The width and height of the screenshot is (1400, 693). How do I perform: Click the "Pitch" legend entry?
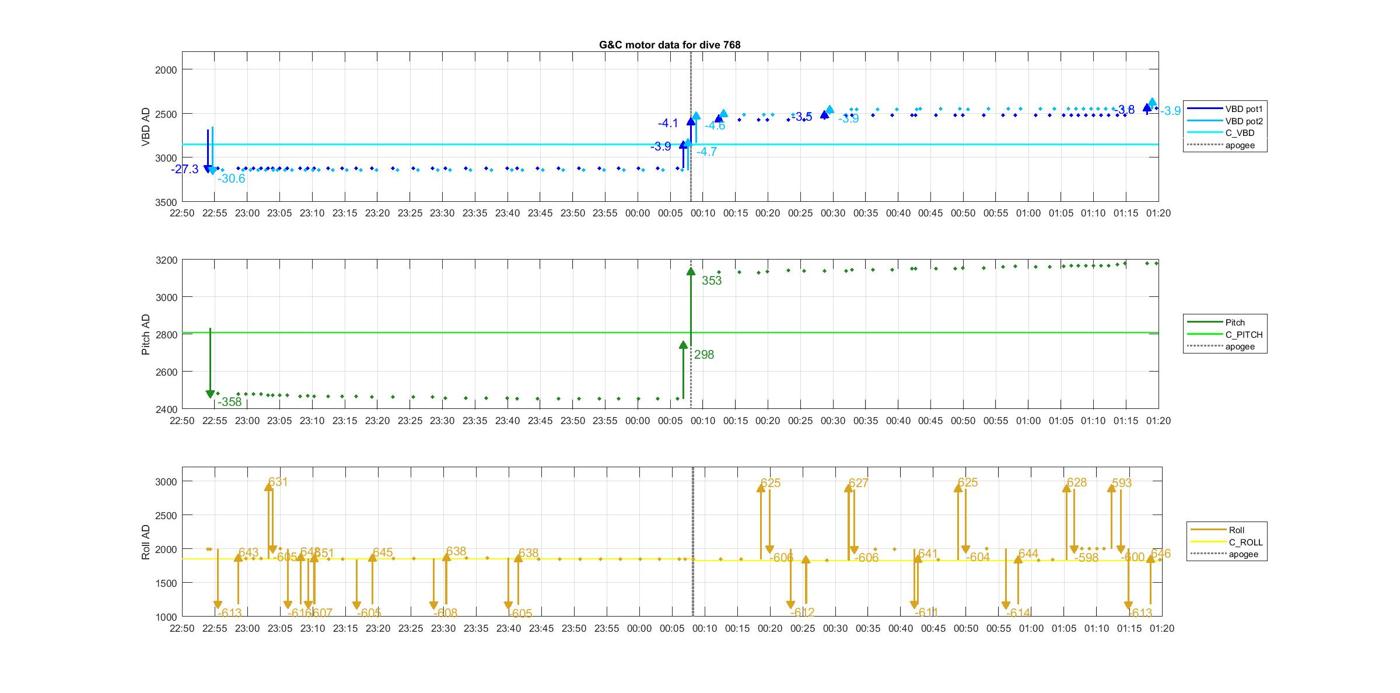click(1236, 322)
